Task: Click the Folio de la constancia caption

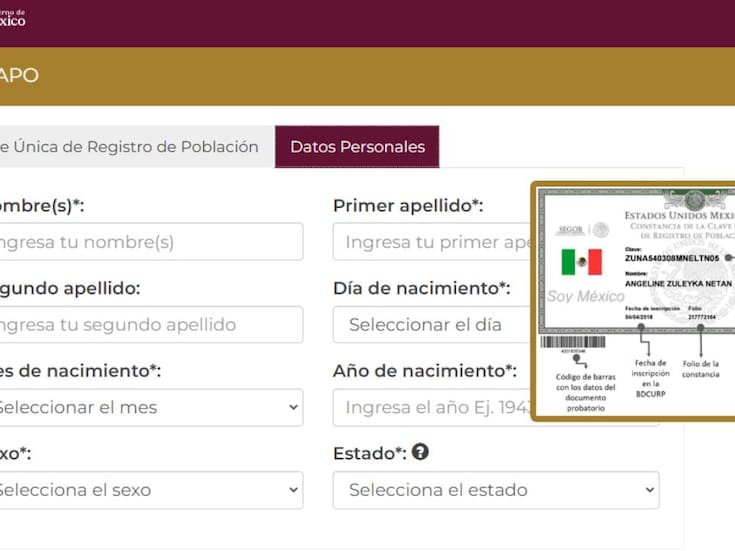Action: [x=701, y=370]
